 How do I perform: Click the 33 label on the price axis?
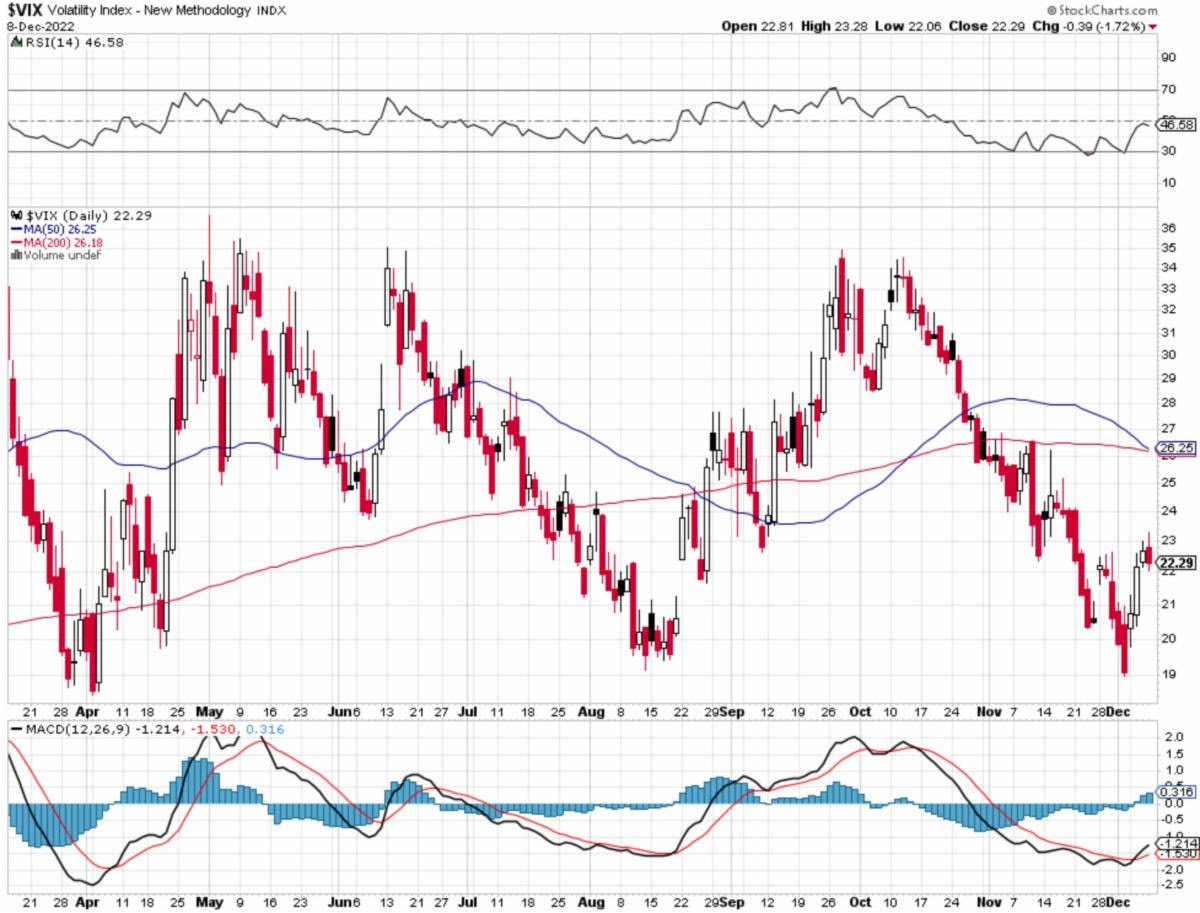1168,287
